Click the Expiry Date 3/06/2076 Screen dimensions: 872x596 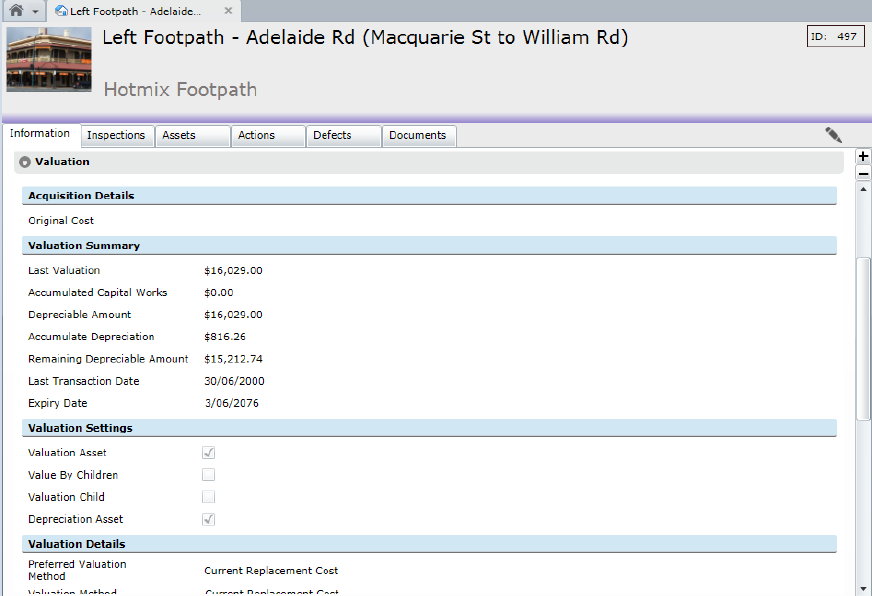[232, 403]
